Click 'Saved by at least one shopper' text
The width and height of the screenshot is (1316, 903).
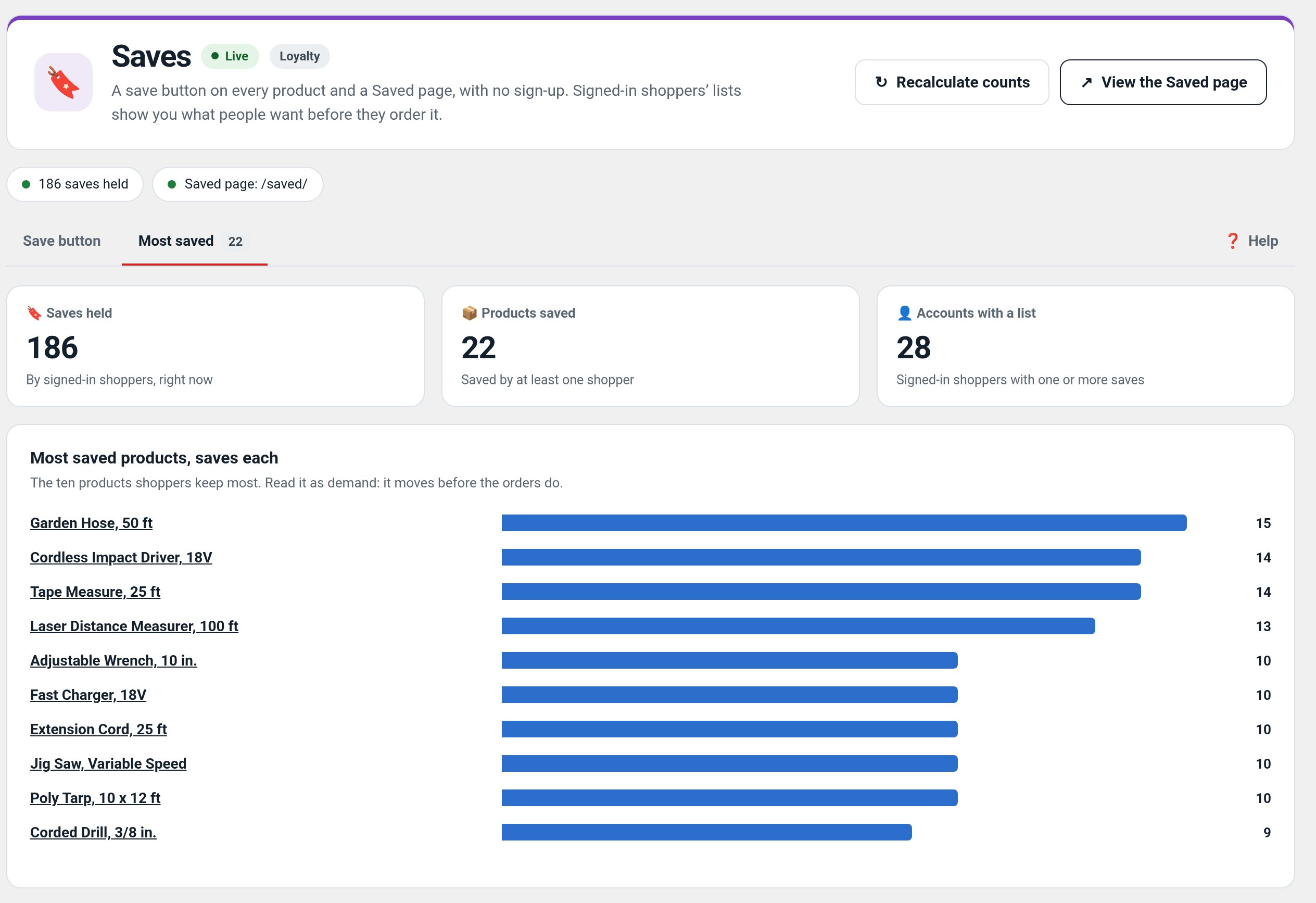[548, 380]
